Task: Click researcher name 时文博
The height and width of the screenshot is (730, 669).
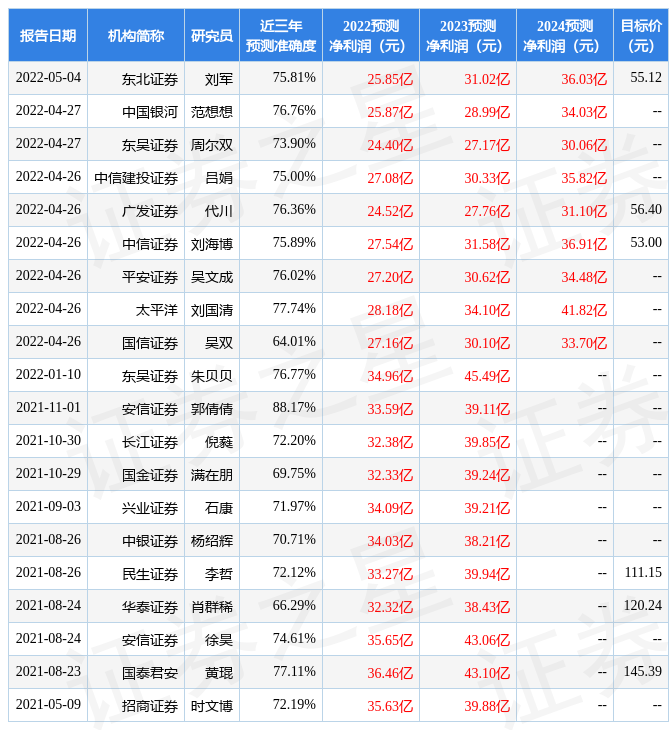Action: [212, 707]
